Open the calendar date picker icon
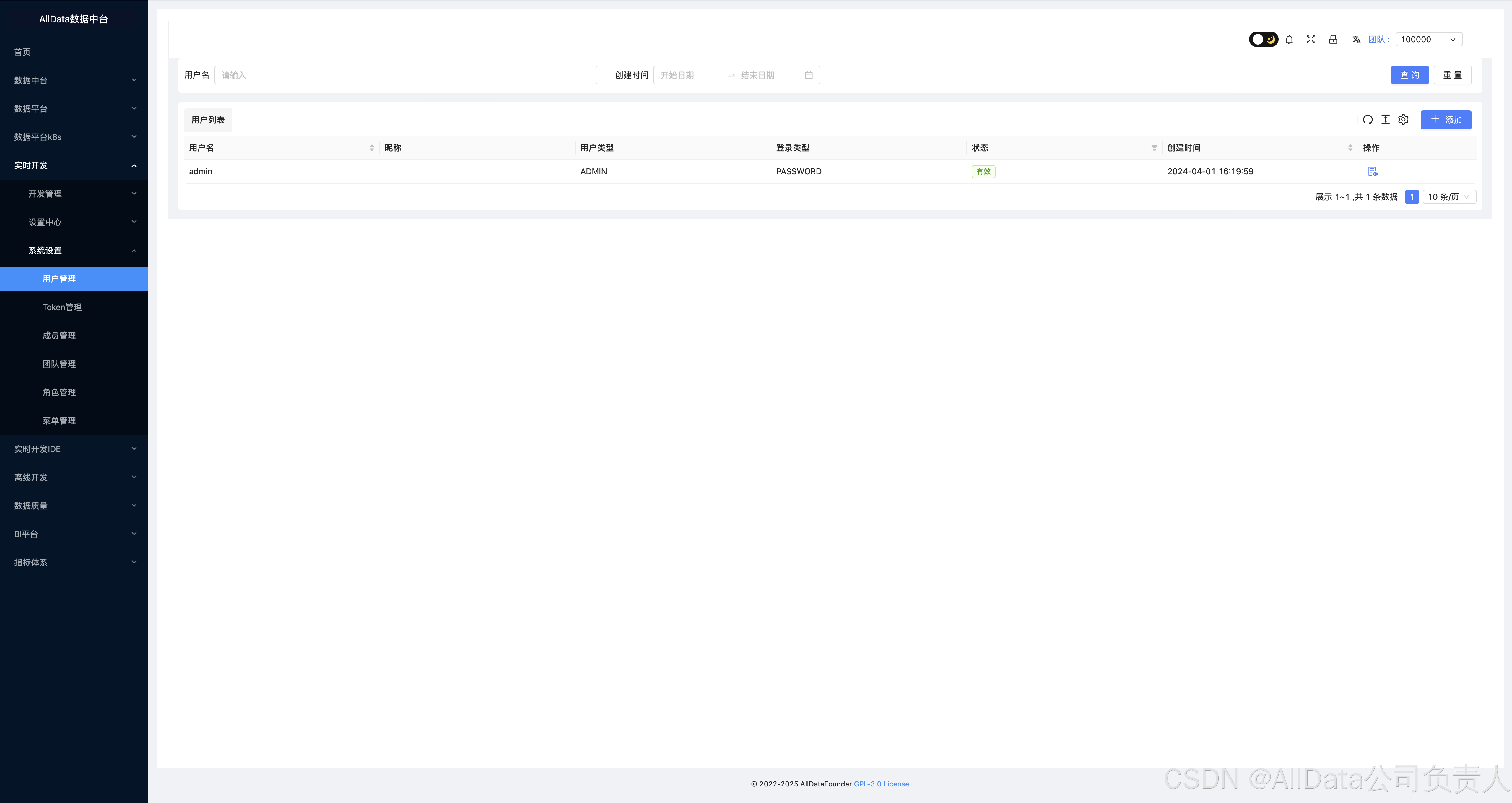The image size is (1512, 803). pyautogui.click(x=809, y=75)
